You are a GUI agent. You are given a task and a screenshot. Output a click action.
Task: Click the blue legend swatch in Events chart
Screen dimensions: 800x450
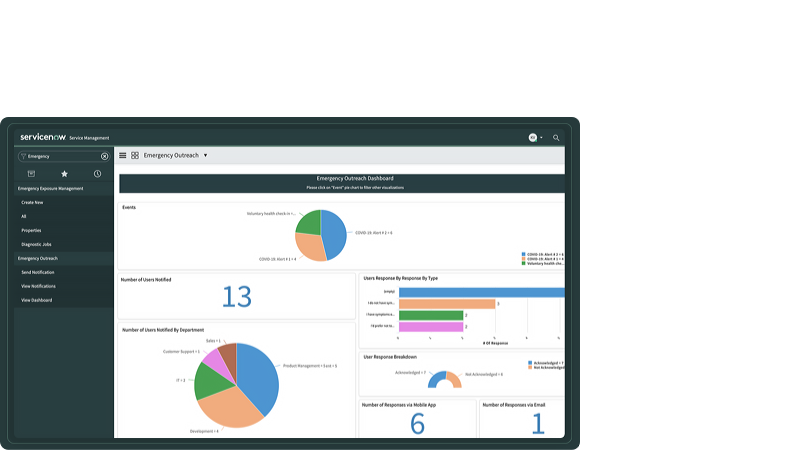pyautogui.click(x=523, y=254)
